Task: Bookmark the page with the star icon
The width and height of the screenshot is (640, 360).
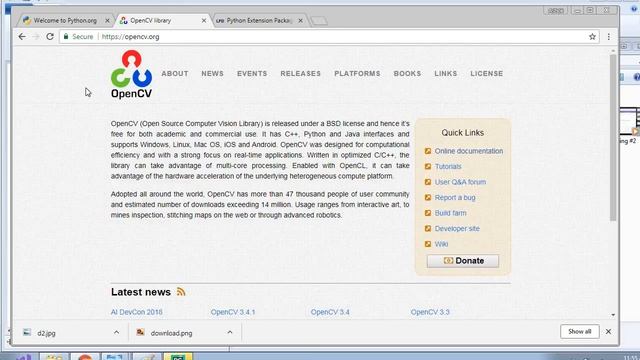Action: tap(592, 37)
